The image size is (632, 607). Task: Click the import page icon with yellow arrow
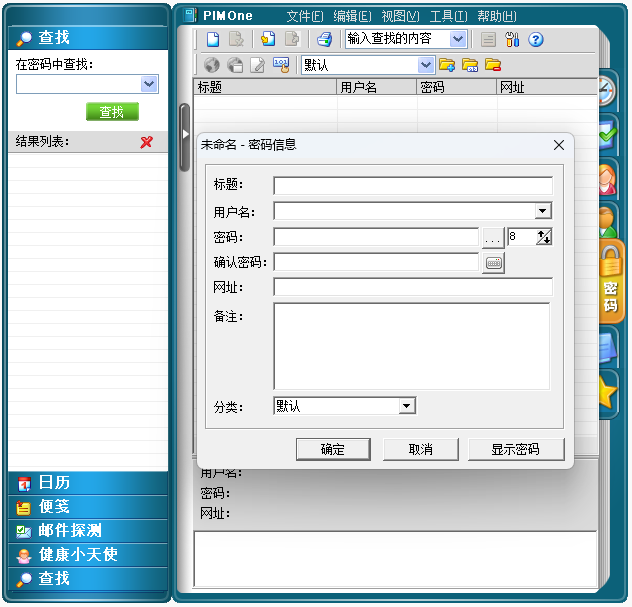click(x=268, y=39)
